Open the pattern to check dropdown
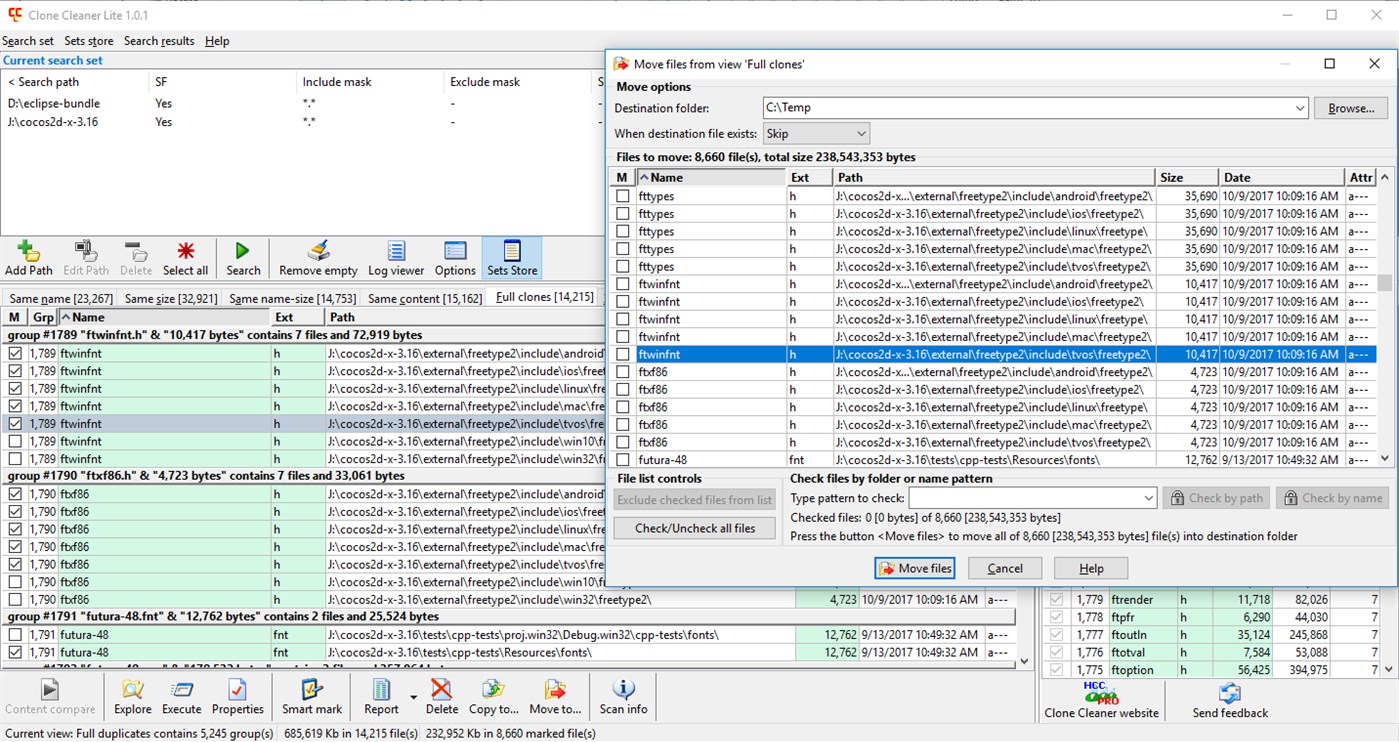The image size is (1399, 742). pos(1150,497)
